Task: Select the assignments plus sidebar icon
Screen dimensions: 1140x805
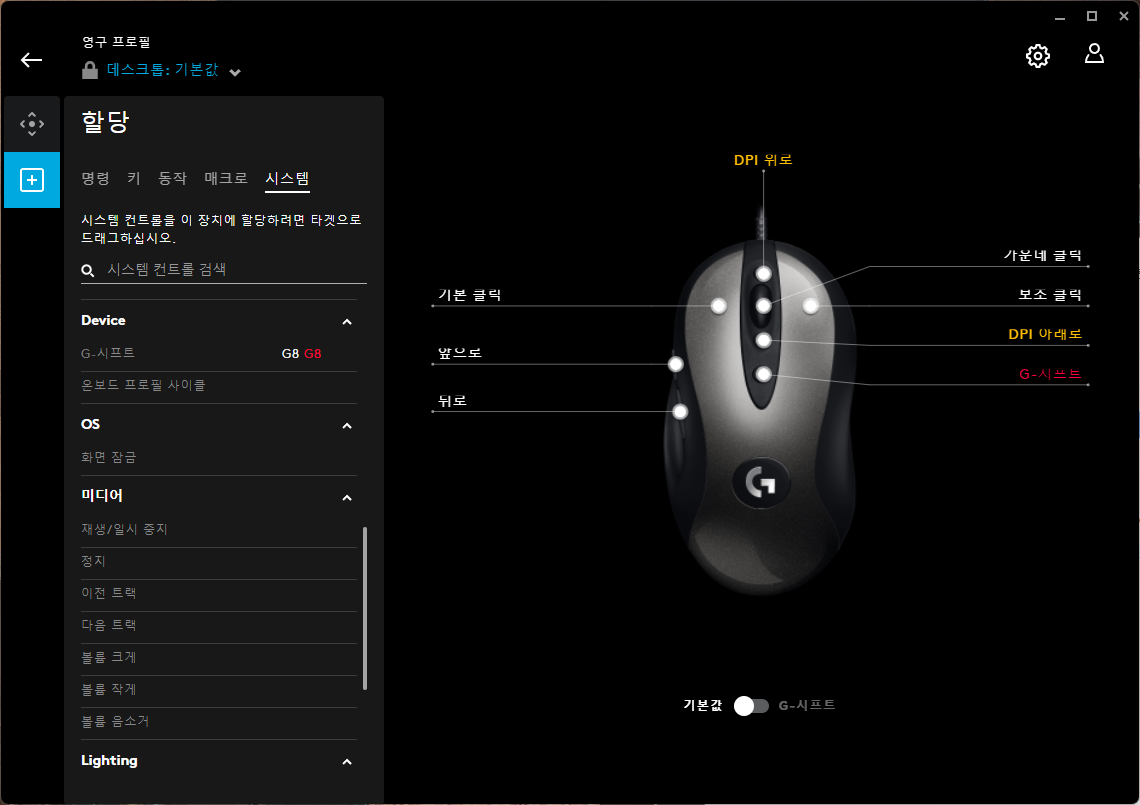Action: [x=32, y=180]
